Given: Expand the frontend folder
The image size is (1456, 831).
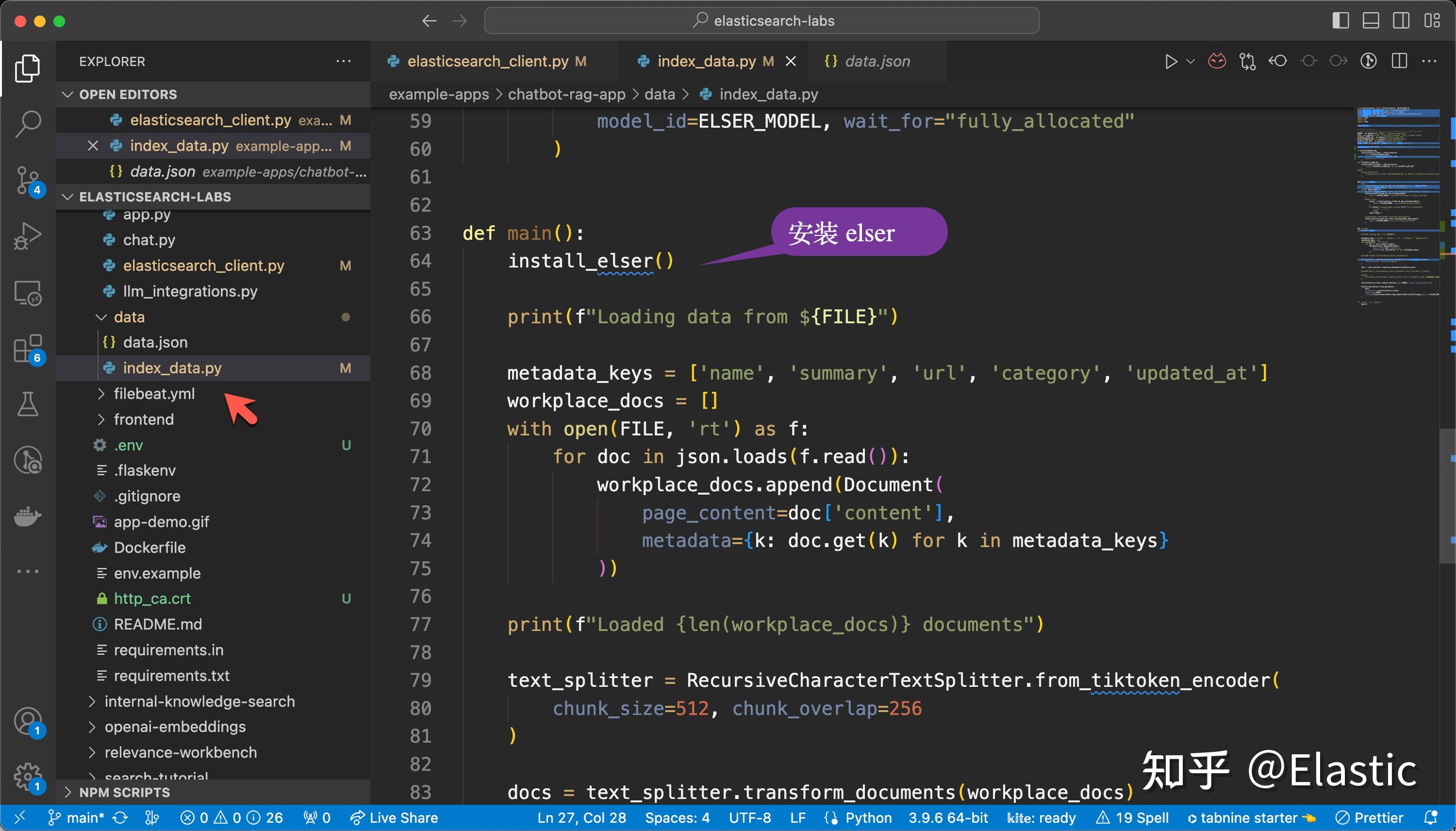Looking at the screenshot, I should (101, 419).
